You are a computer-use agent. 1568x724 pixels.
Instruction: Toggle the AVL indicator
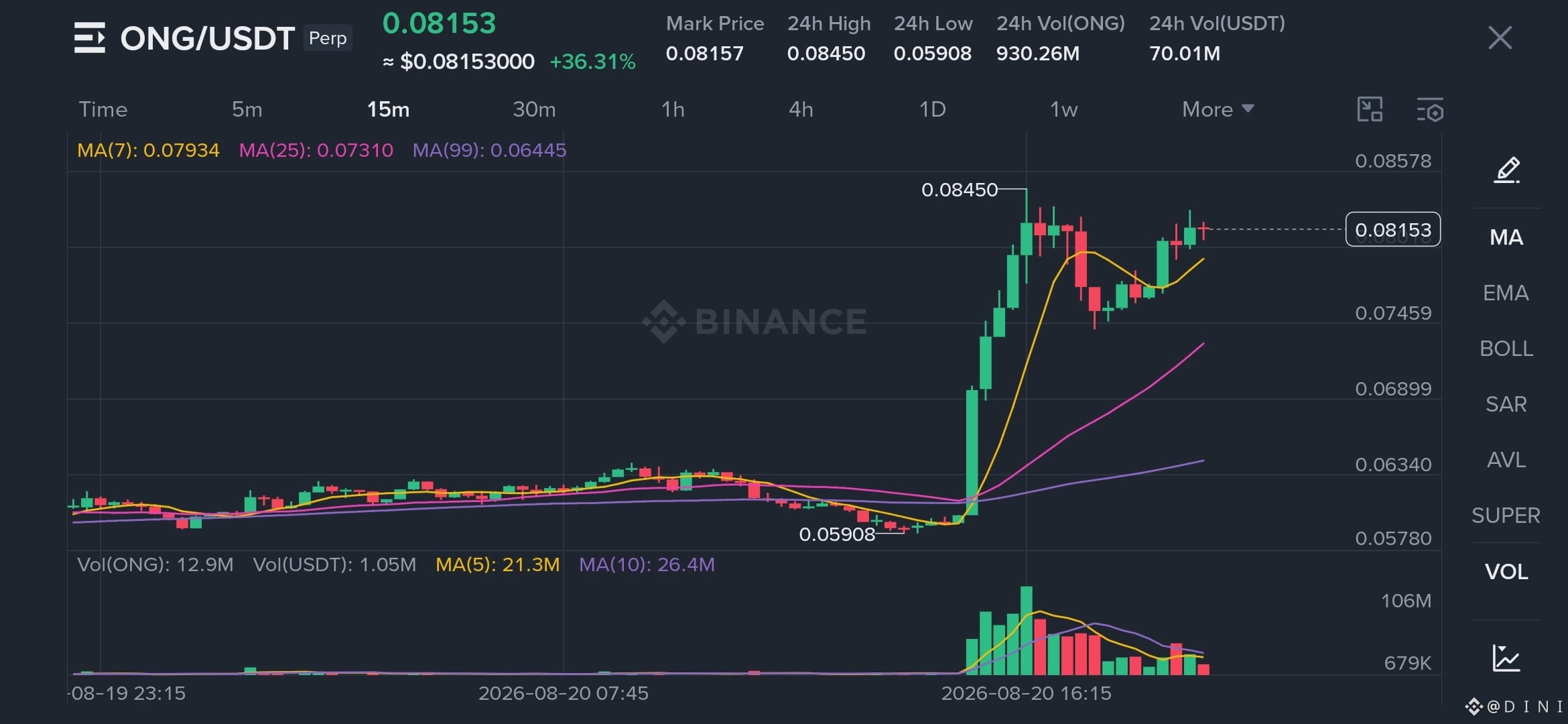coord(1506,460)
